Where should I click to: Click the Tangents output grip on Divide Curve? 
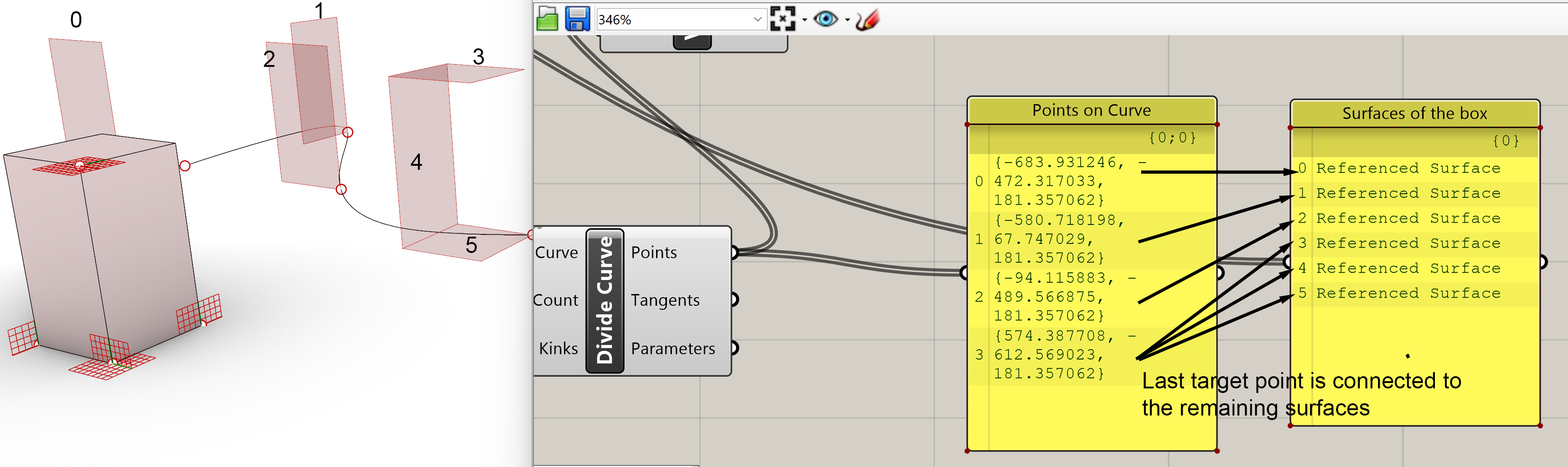pos(734,299)
